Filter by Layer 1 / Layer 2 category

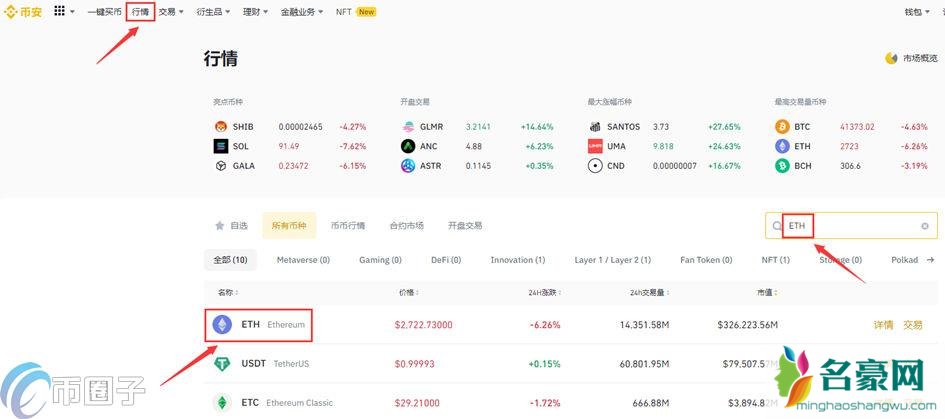pos(612,260)
